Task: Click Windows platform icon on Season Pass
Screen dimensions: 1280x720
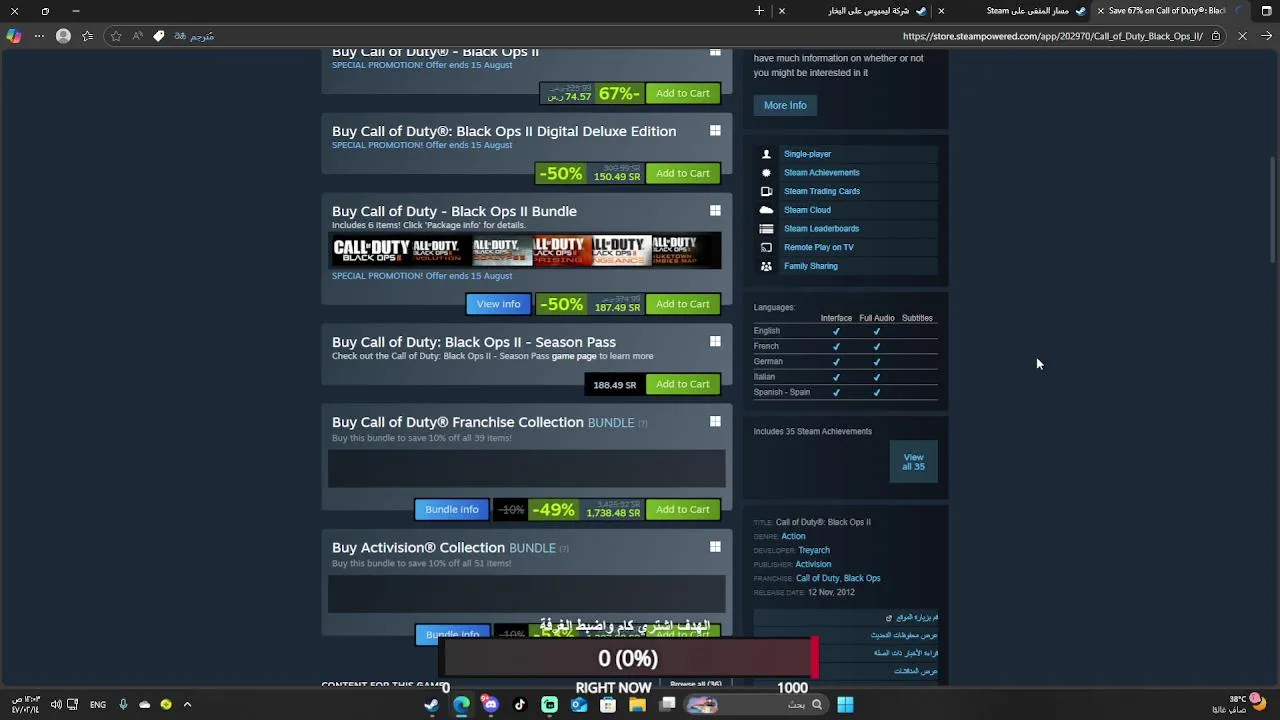Action: point(715,341)
